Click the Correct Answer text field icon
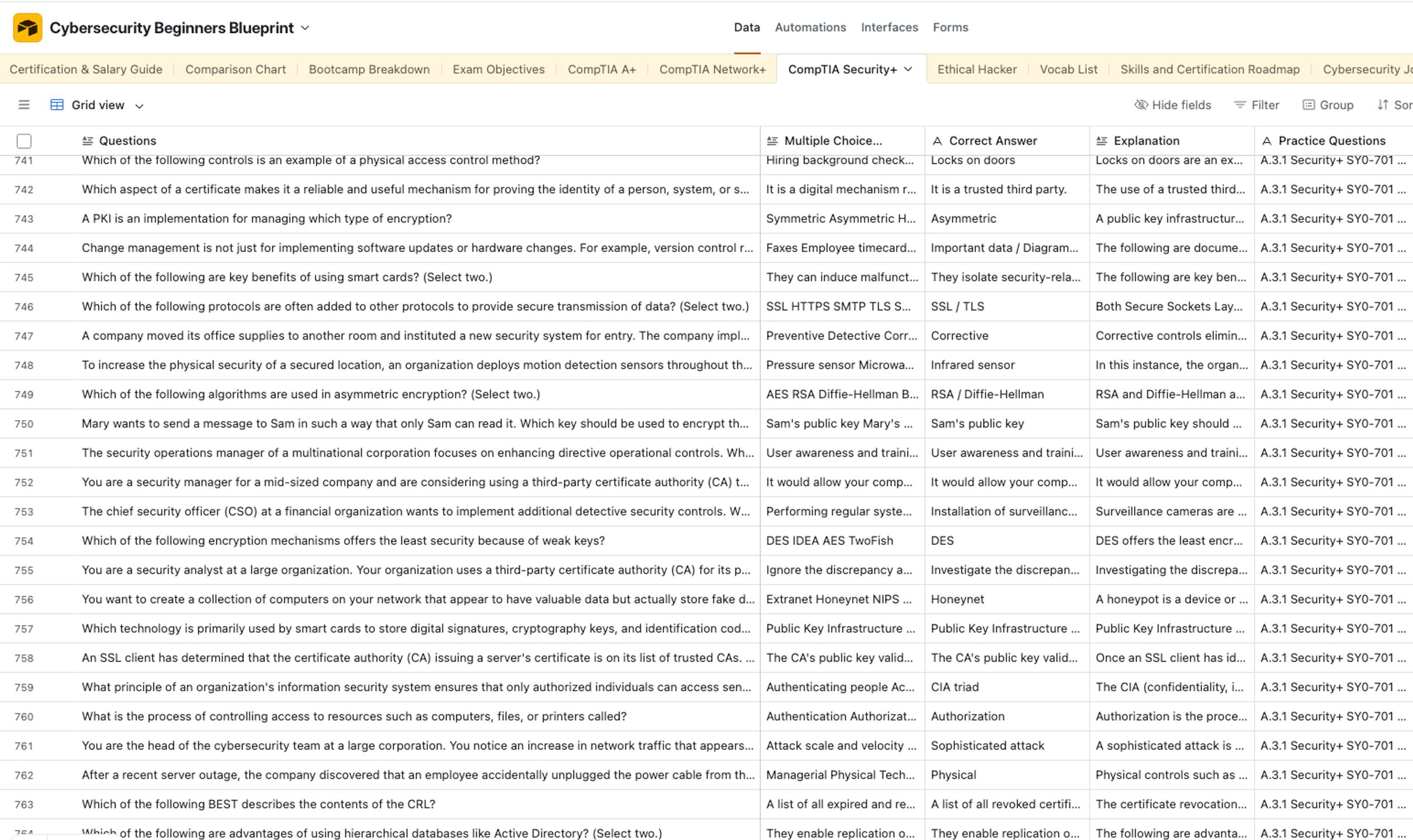The height and width of the screenshot is (840, 1413). [x=937, y=141]
